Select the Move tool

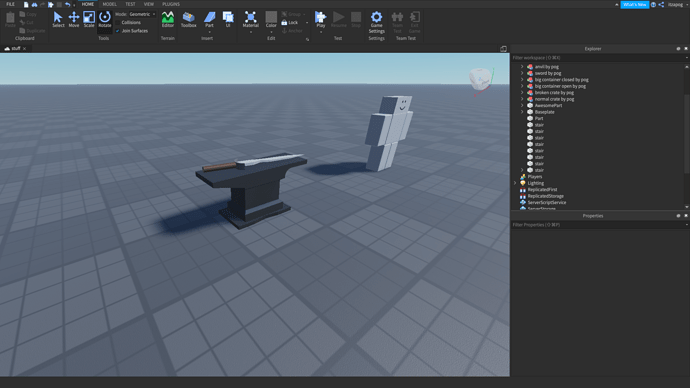(x=73, y=19)
